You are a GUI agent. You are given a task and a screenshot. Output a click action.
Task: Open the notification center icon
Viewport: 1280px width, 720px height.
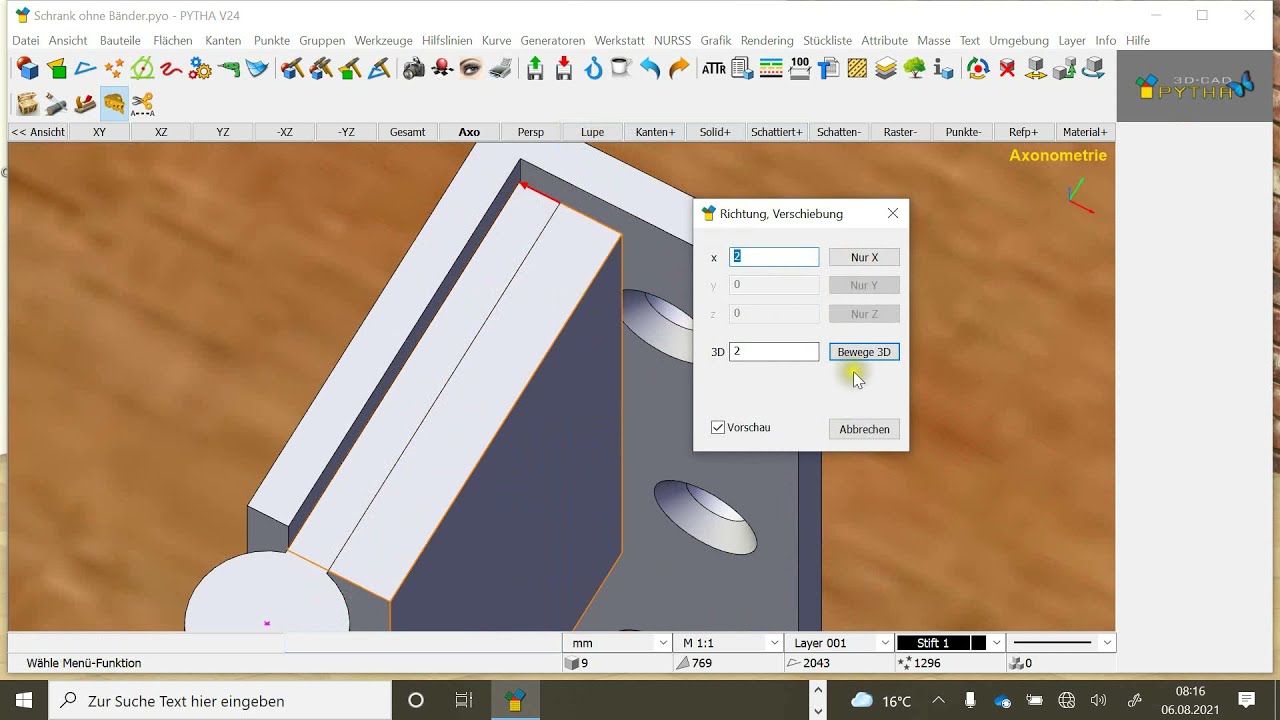1246,700
